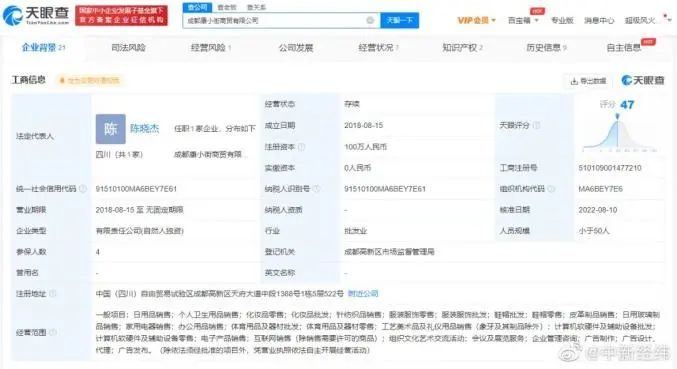
Task: Click the orange notice badge next to 工商信息
Action: point(89,80)
